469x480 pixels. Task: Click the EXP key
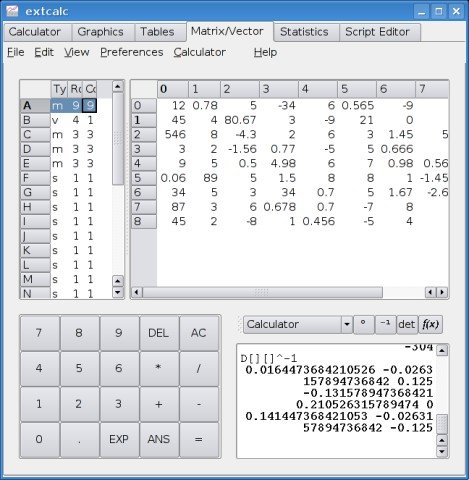tap(119, 439)
